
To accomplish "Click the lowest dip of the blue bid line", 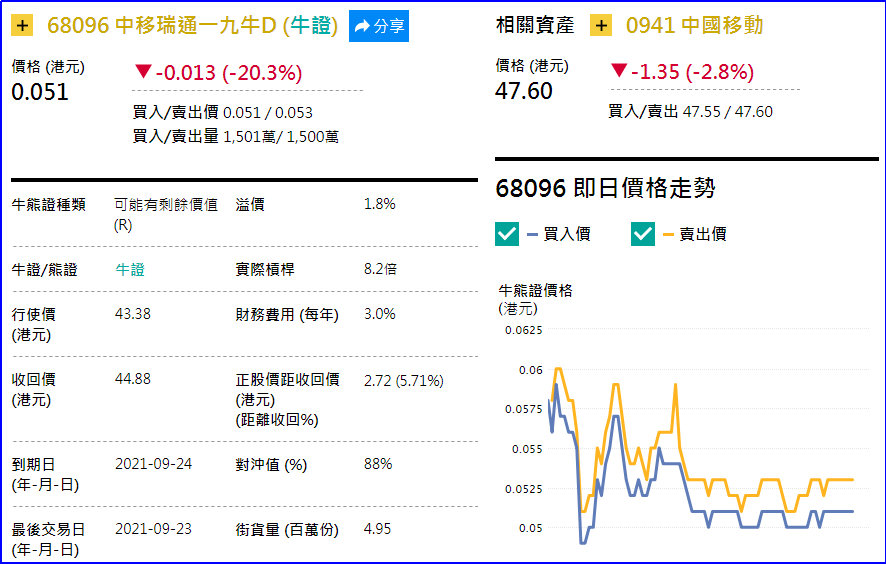I will click(x=583, y=543).
